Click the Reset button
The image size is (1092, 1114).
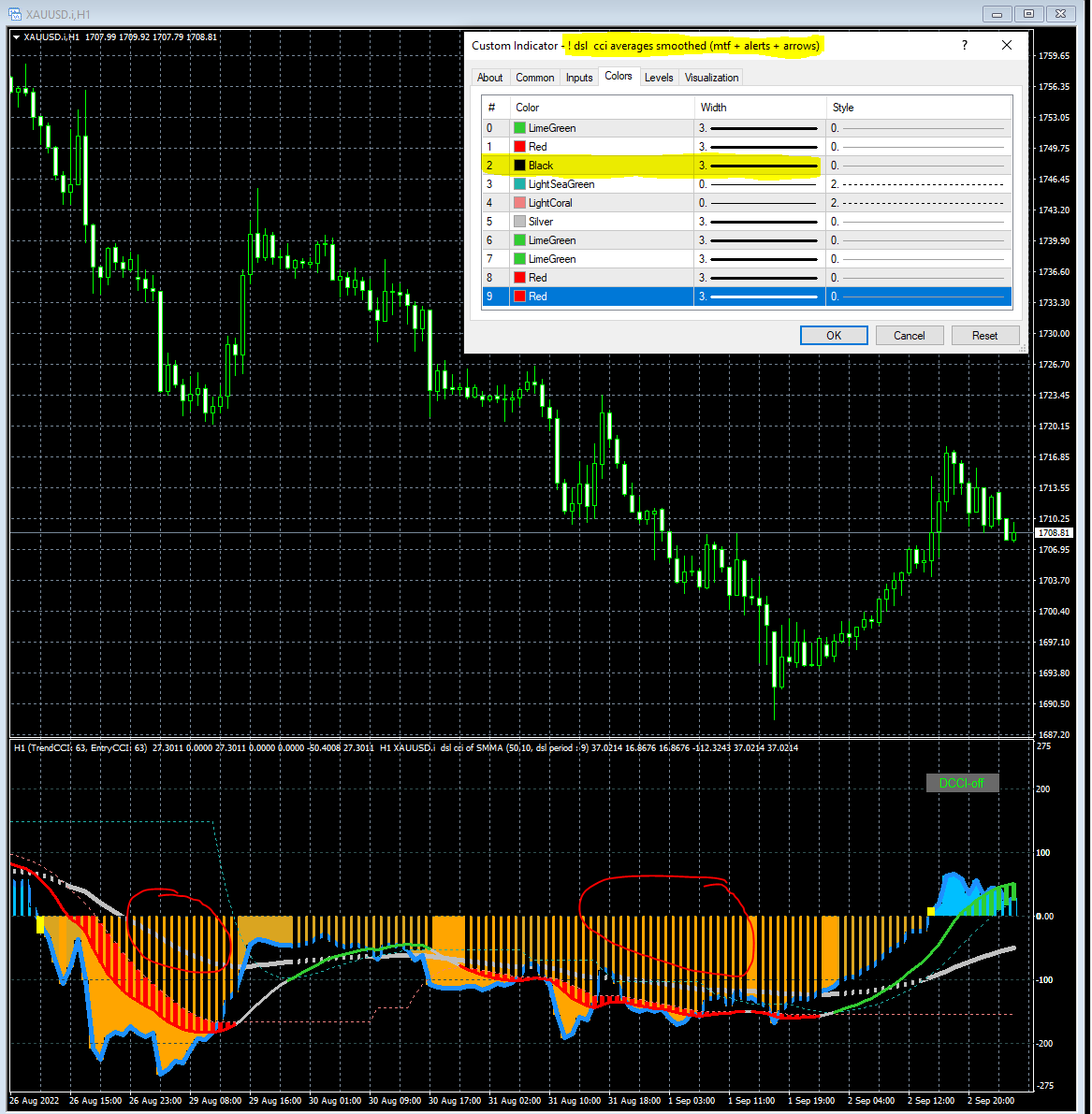[x=984, y=336]
